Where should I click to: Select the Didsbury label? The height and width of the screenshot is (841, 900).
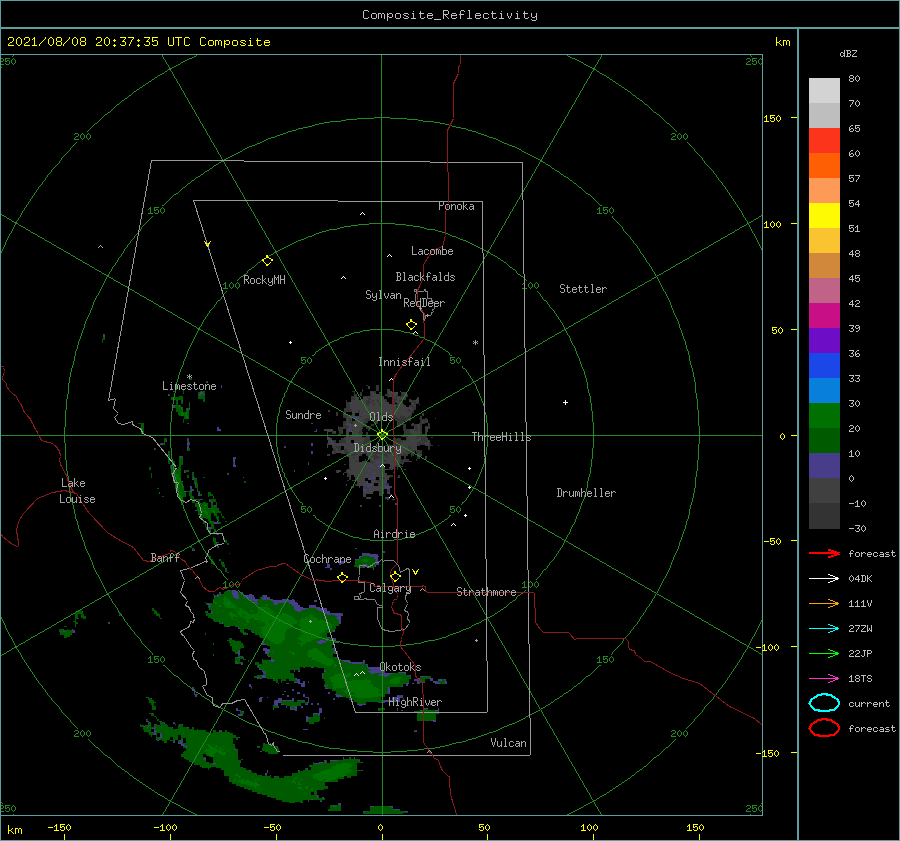[377, 448]
